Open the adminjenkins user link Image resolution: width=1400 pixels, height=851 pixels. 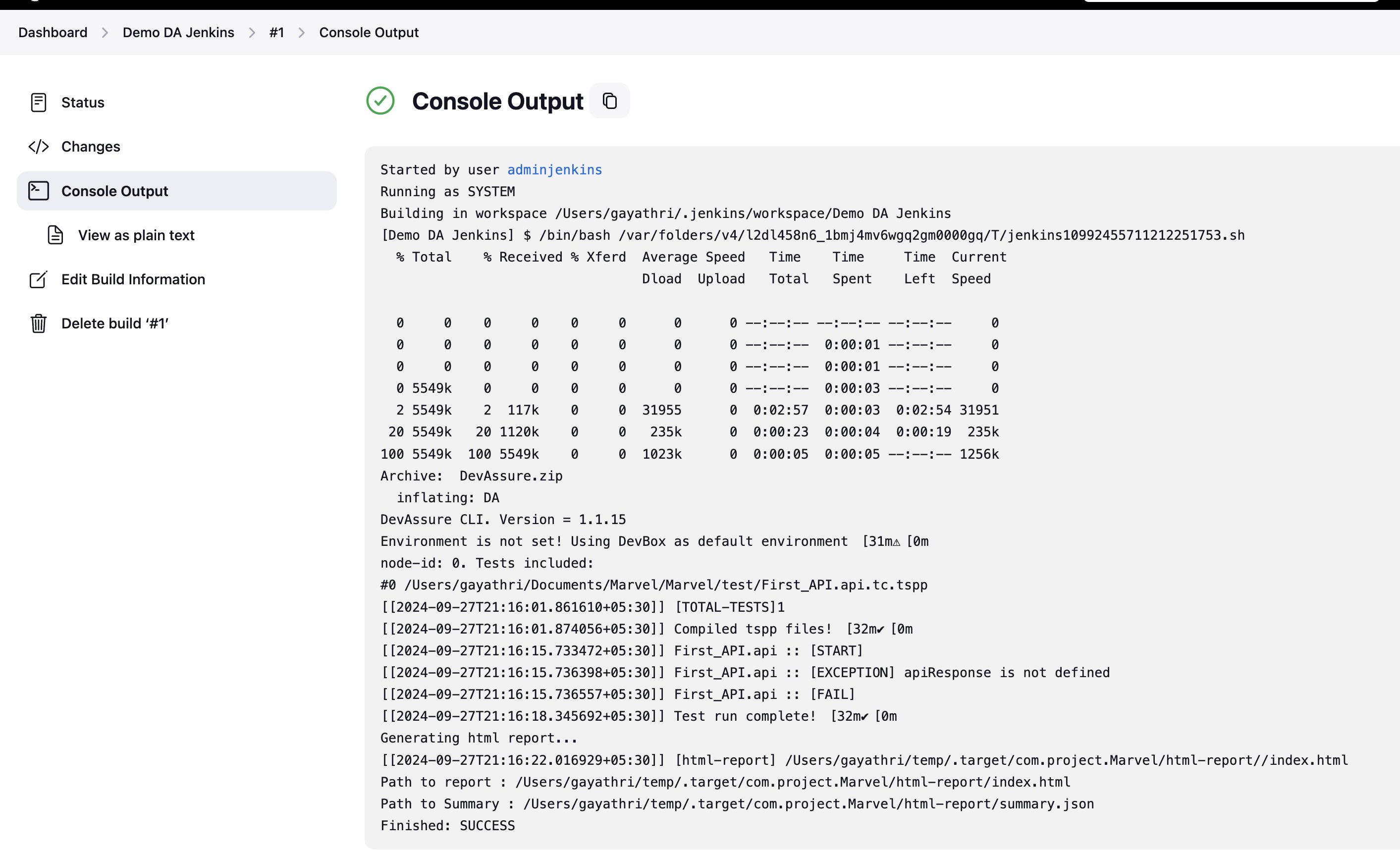(554, 170)
